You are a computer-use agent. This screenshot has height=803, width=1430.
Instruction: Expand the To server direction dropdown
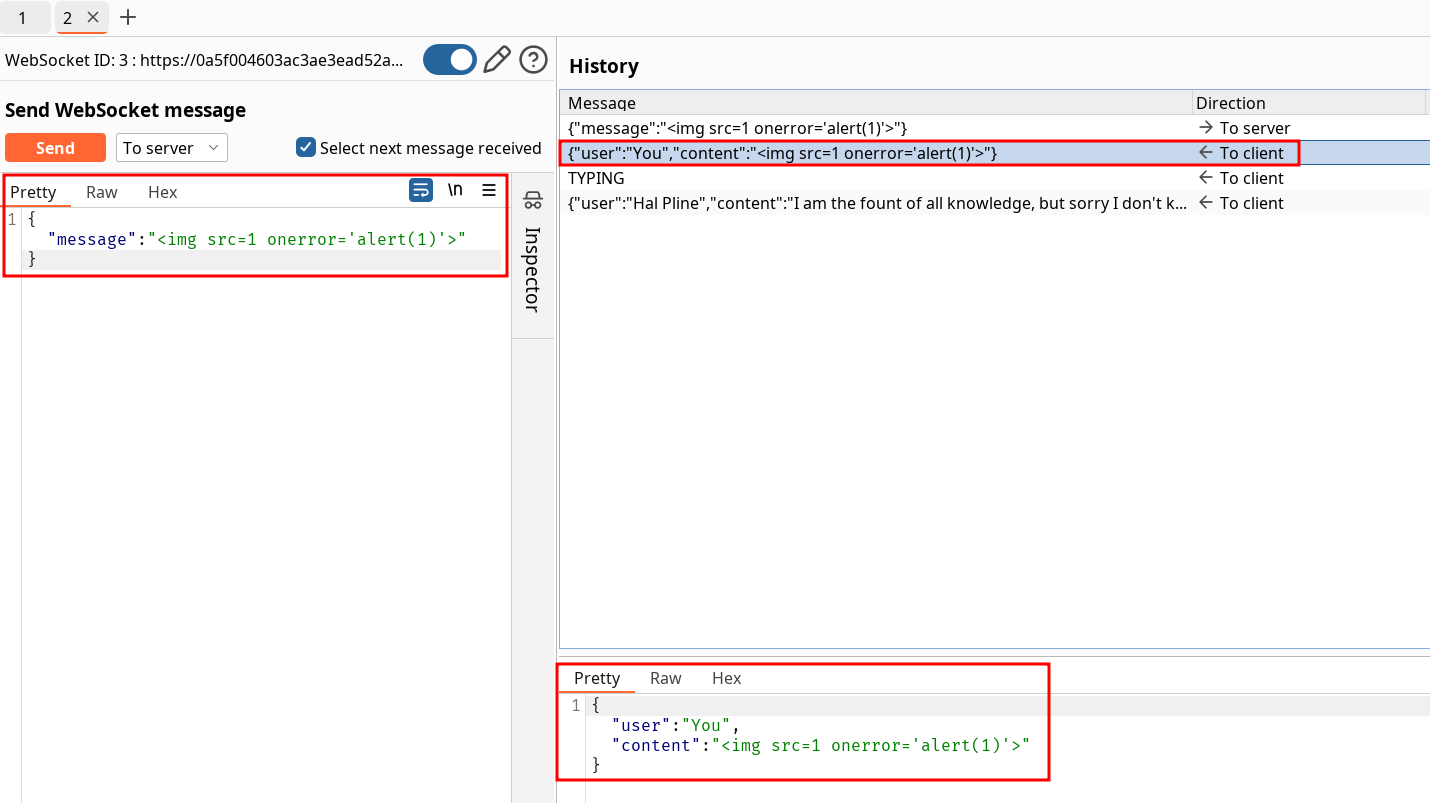172,148
